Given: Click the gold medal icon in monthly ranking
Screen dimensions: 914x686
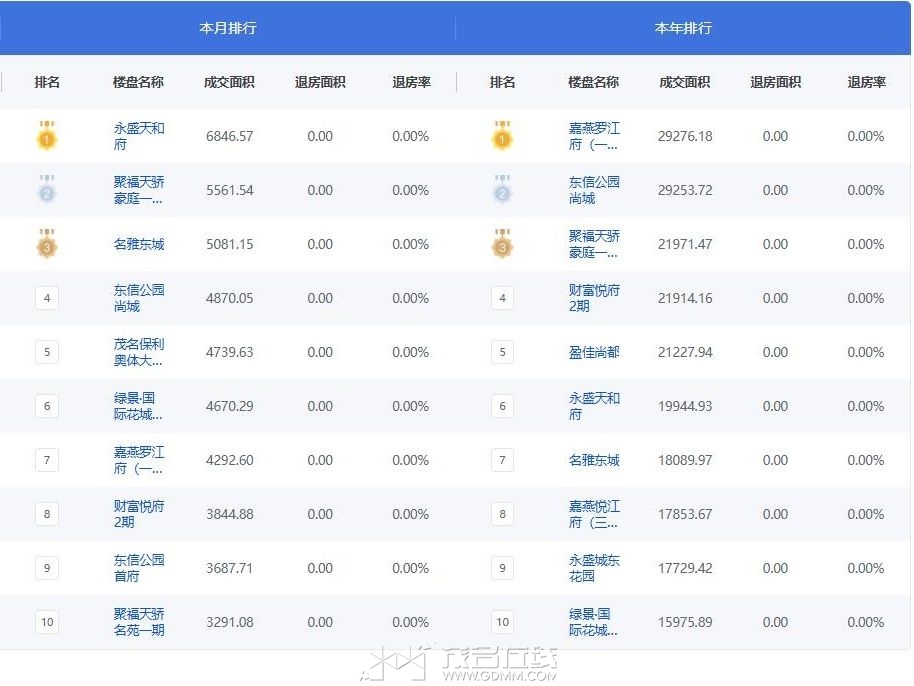Looking at the screenshot, I should [x=46, y=136].
